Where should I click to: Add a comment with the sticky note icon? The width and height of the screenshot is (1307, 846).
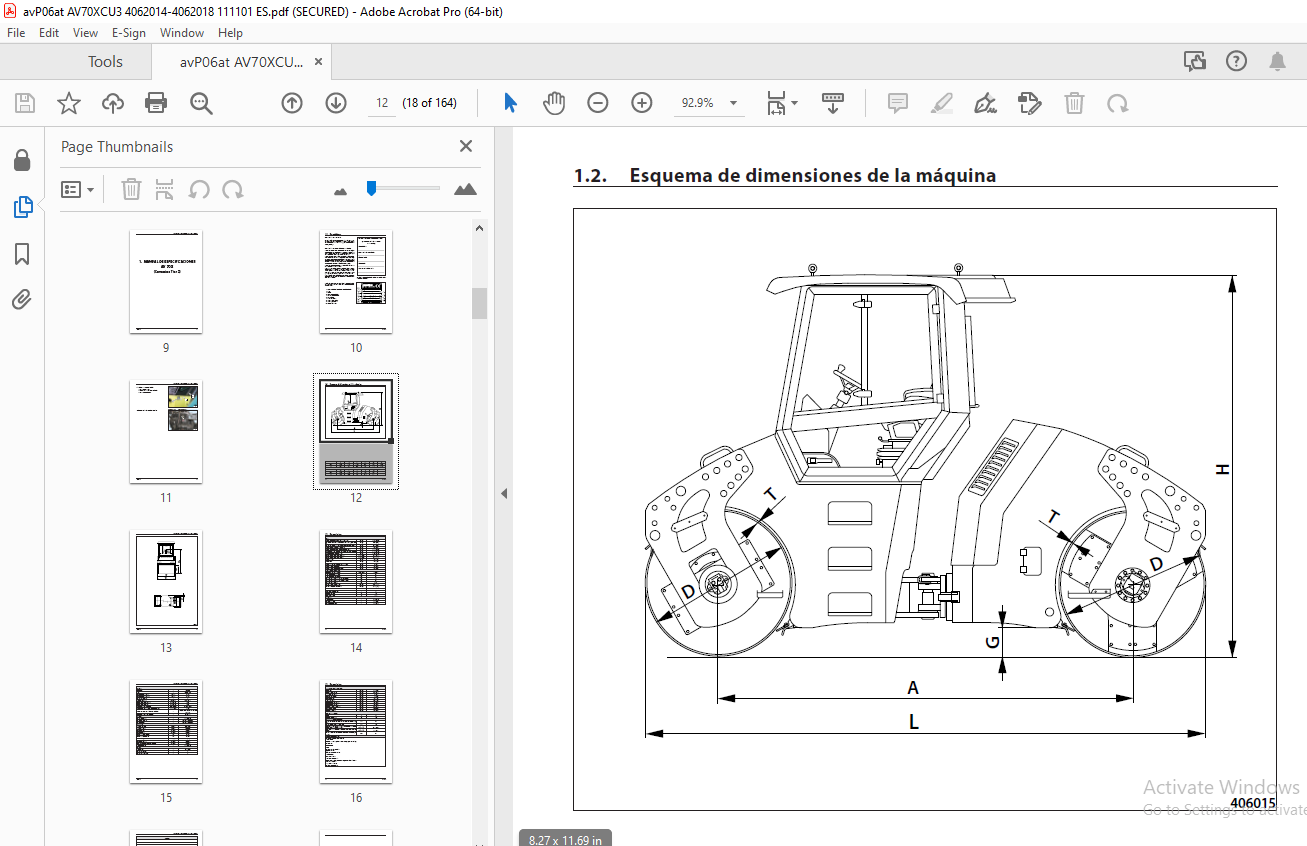898,102
